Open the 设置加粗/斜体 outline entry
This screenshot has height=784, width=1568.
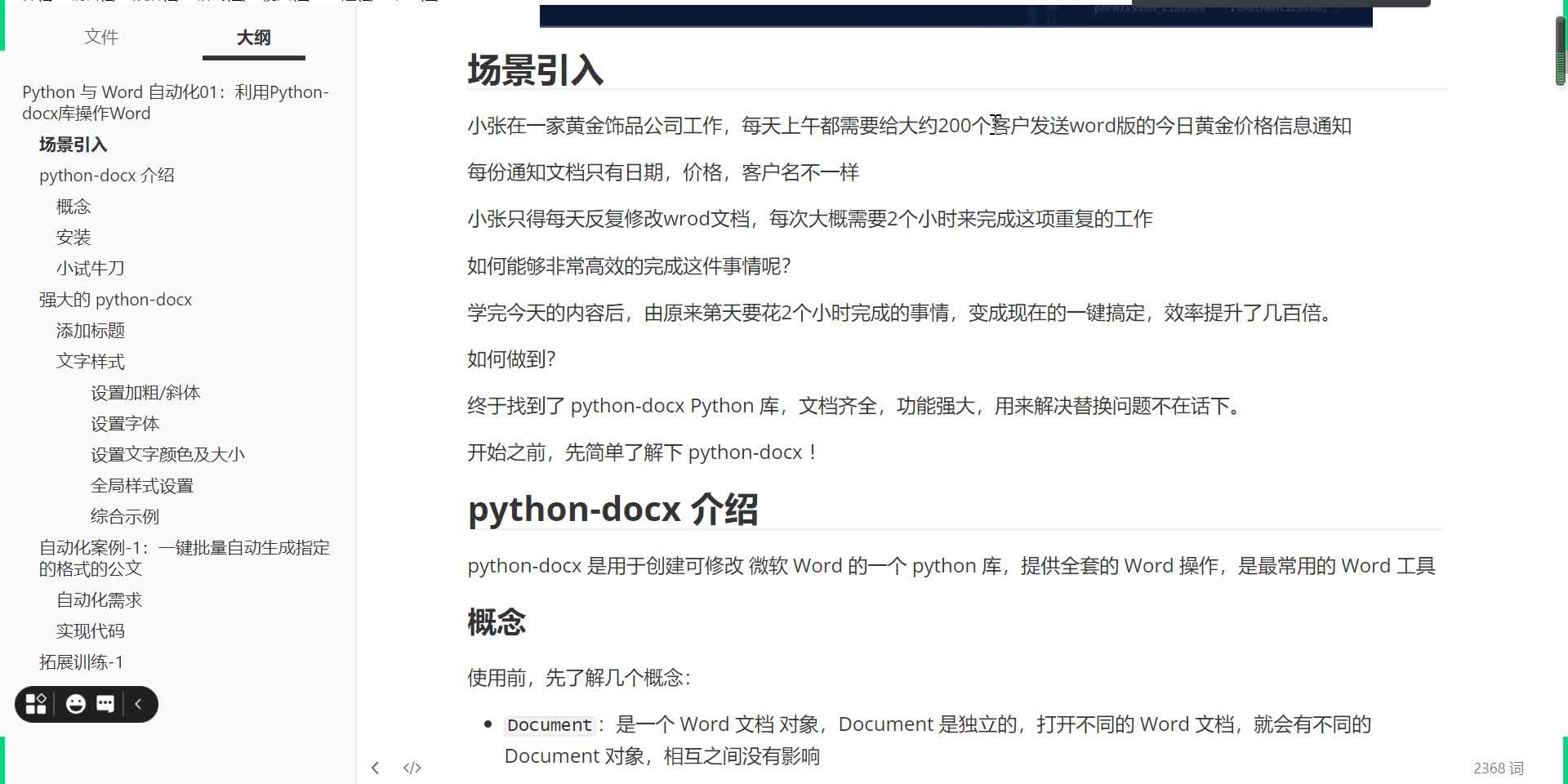(145, 392)
